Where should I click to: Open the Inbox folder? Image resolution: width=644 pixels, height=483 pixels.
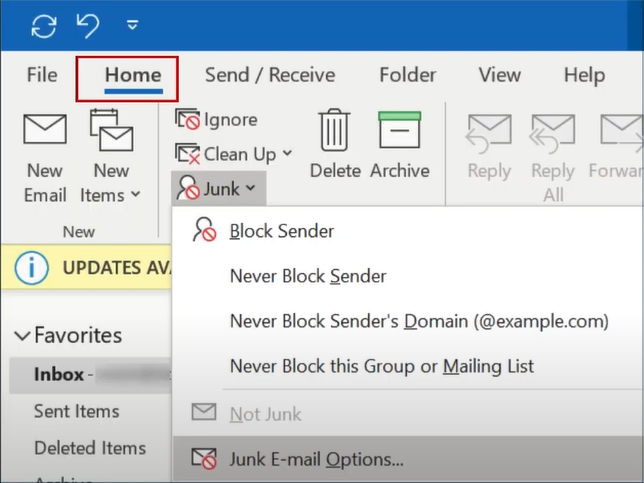click(x=90, y=375)
